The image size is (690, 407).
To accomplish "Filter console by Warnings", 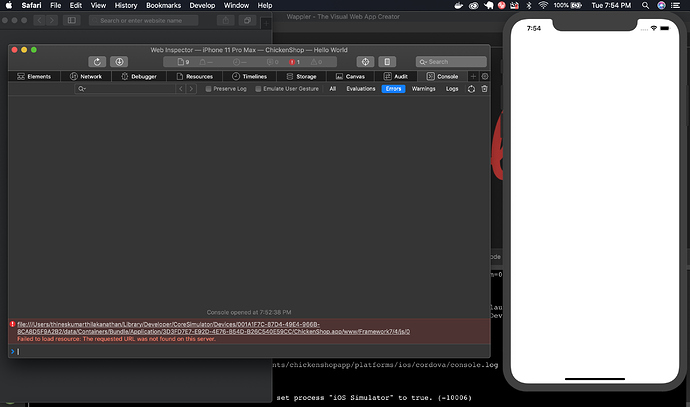I will pos(423,89).
